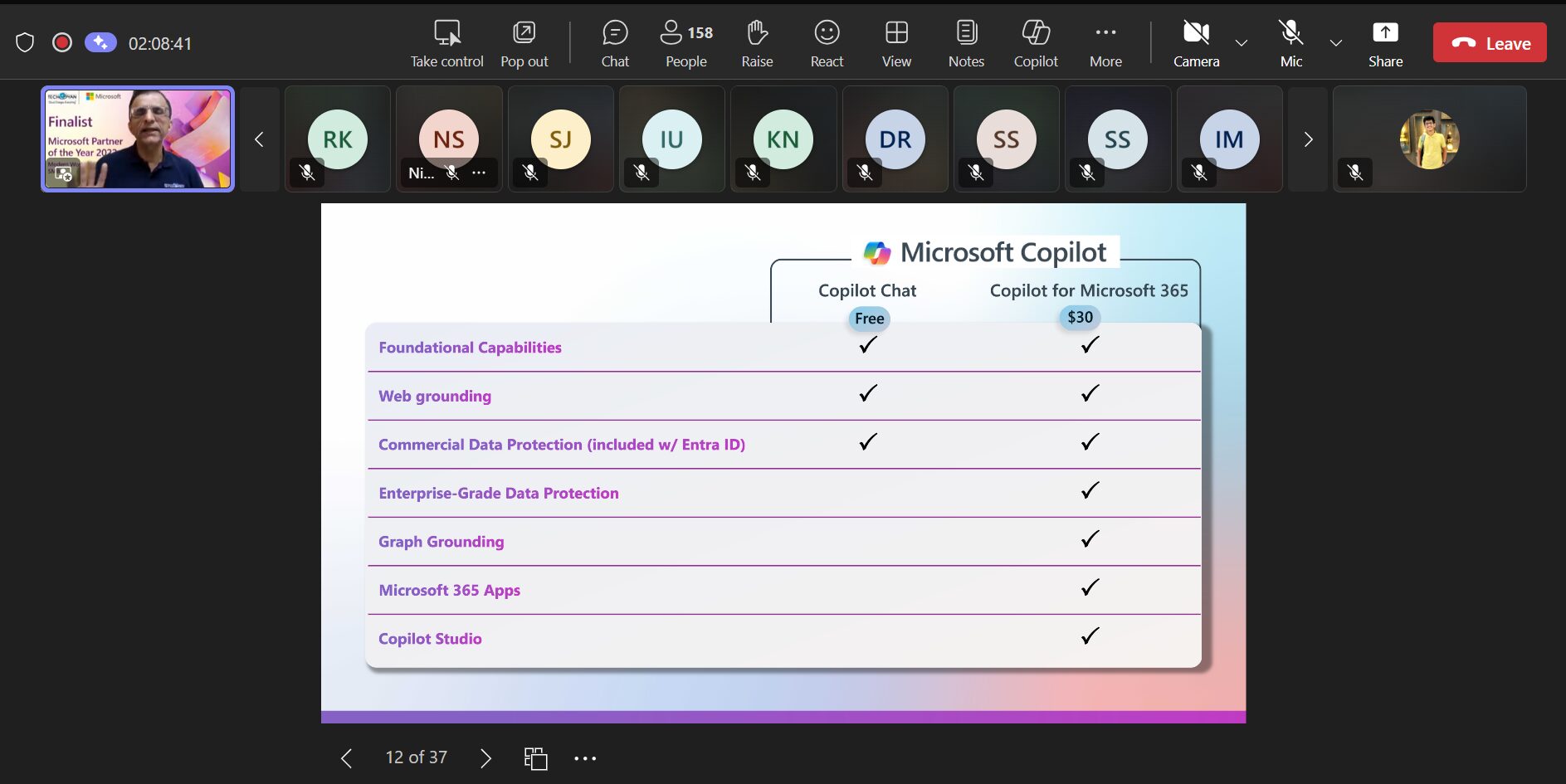Go to the next slide

pyautogui.click(x=485, y=758)
